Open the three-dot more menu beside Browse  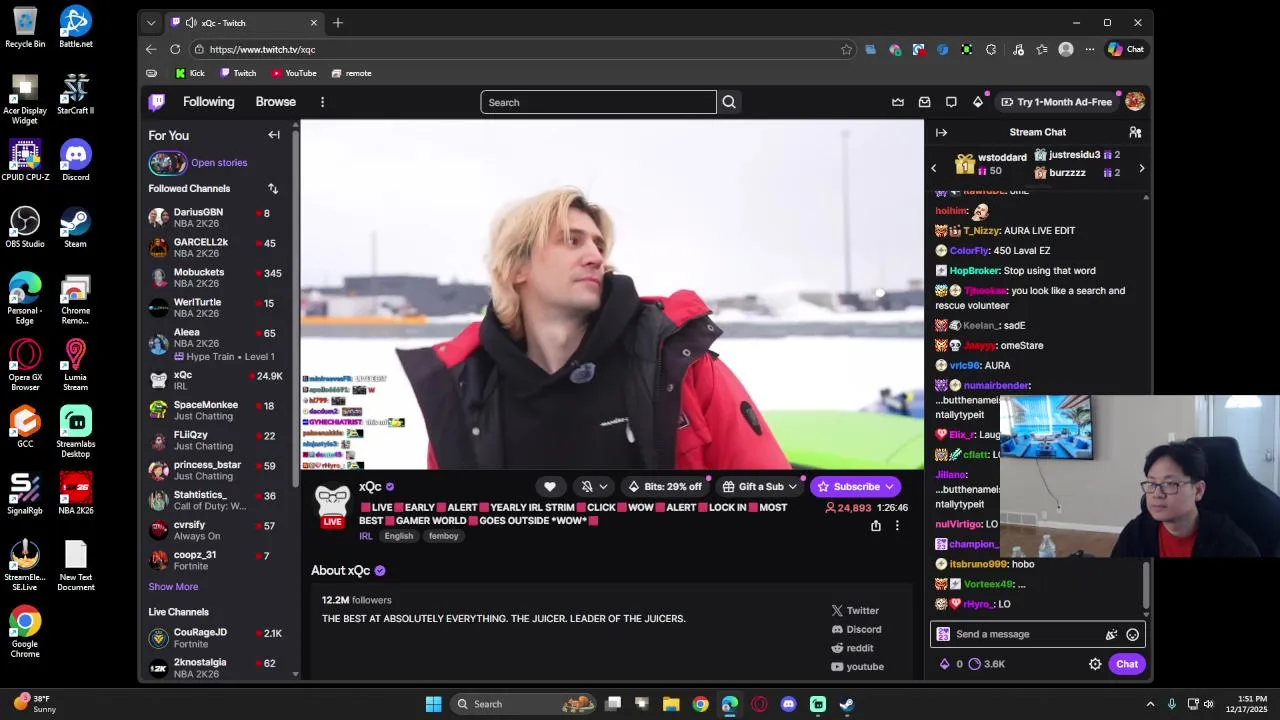(x=322, y=102)
